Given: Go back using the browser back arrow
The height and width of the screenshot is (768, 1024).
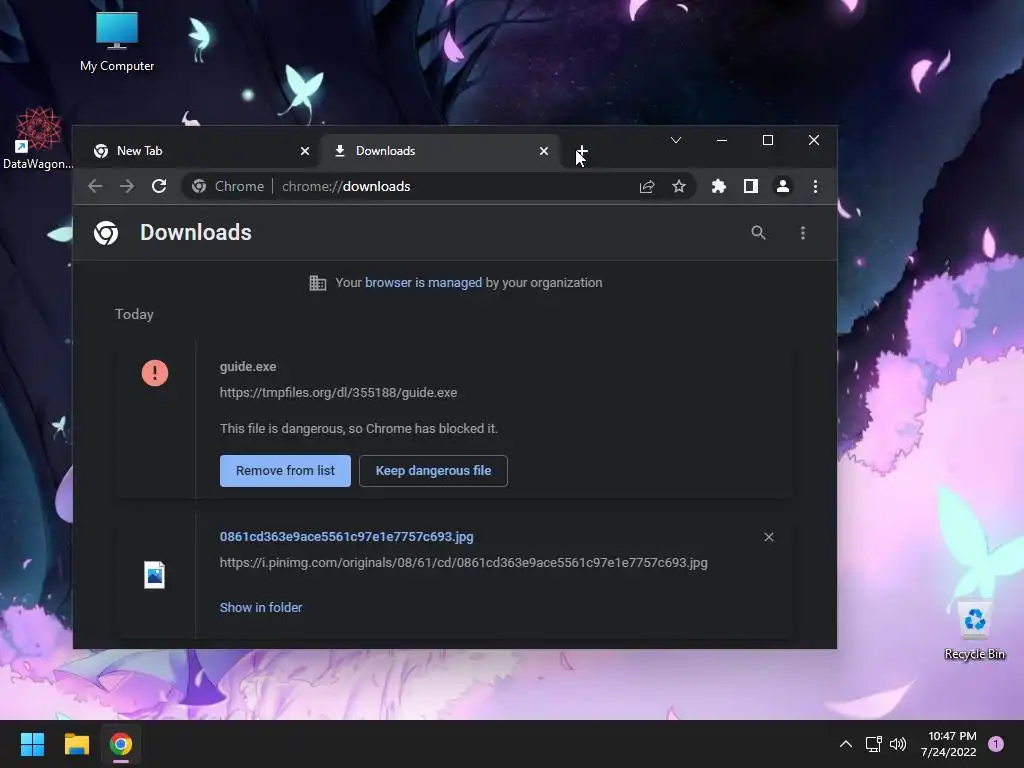Looking at the screenshot, I should (x=95, y=186).
